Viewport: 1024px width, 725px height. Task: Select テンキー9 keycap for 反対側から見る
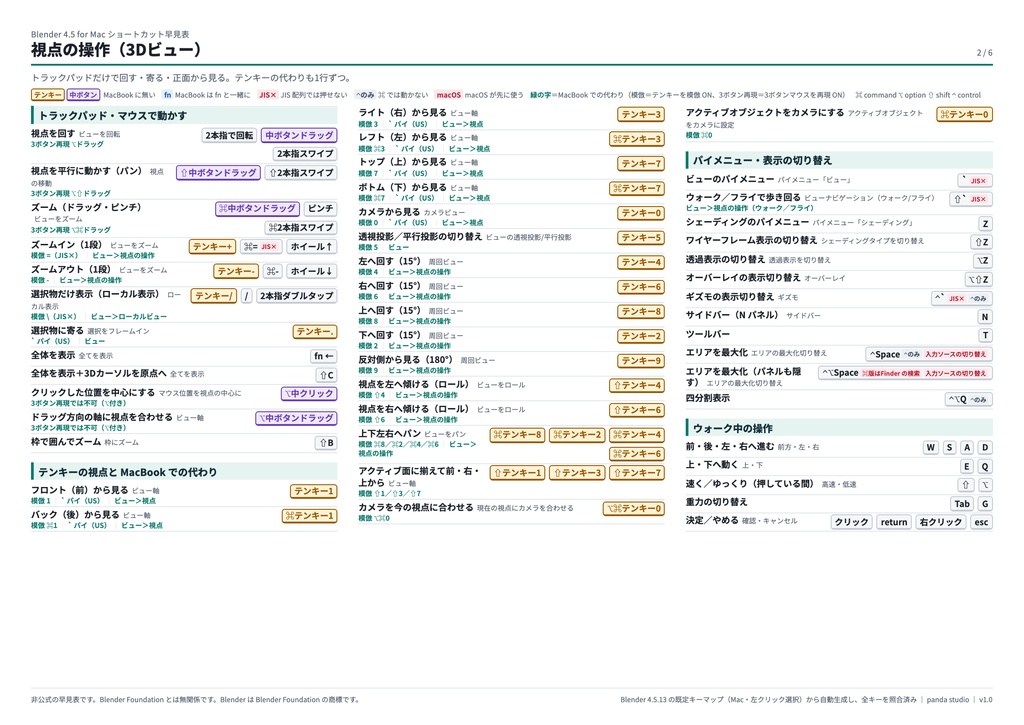[641, 361]
